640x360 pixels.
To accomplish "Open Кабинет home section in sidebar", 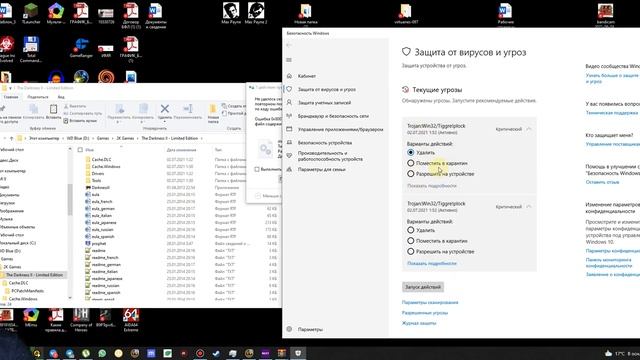I will [x=307, y=76].
